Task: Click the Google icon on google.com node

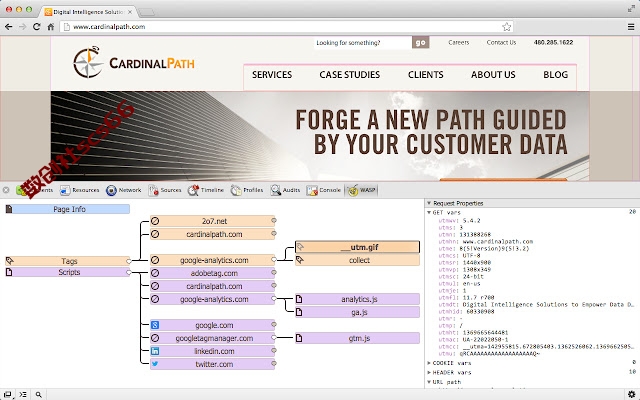Action: (x=155, y=325)
